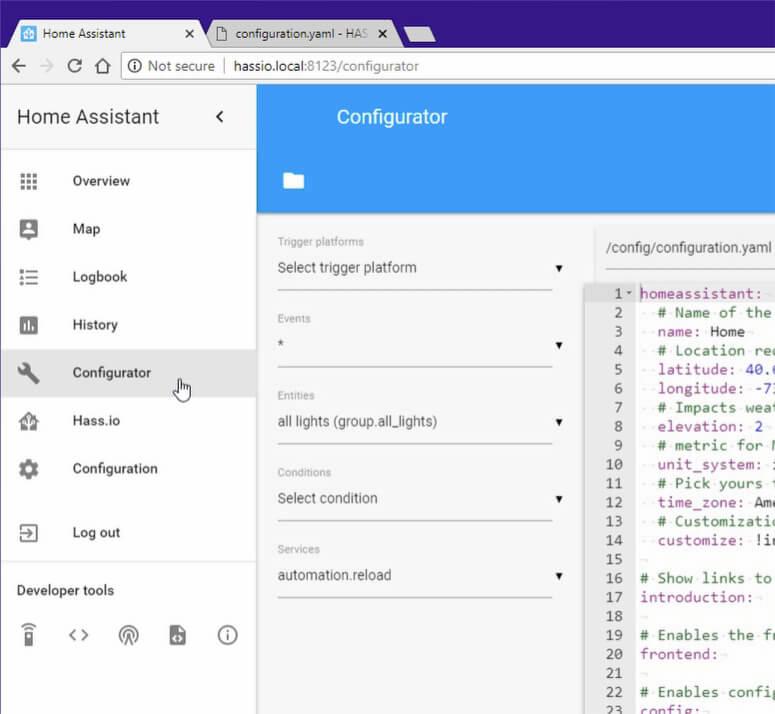Screen dimensions: 775x714
Task: Close the Home Assistant browser tab
Action: pyautogui.click(x=189, y=34)
